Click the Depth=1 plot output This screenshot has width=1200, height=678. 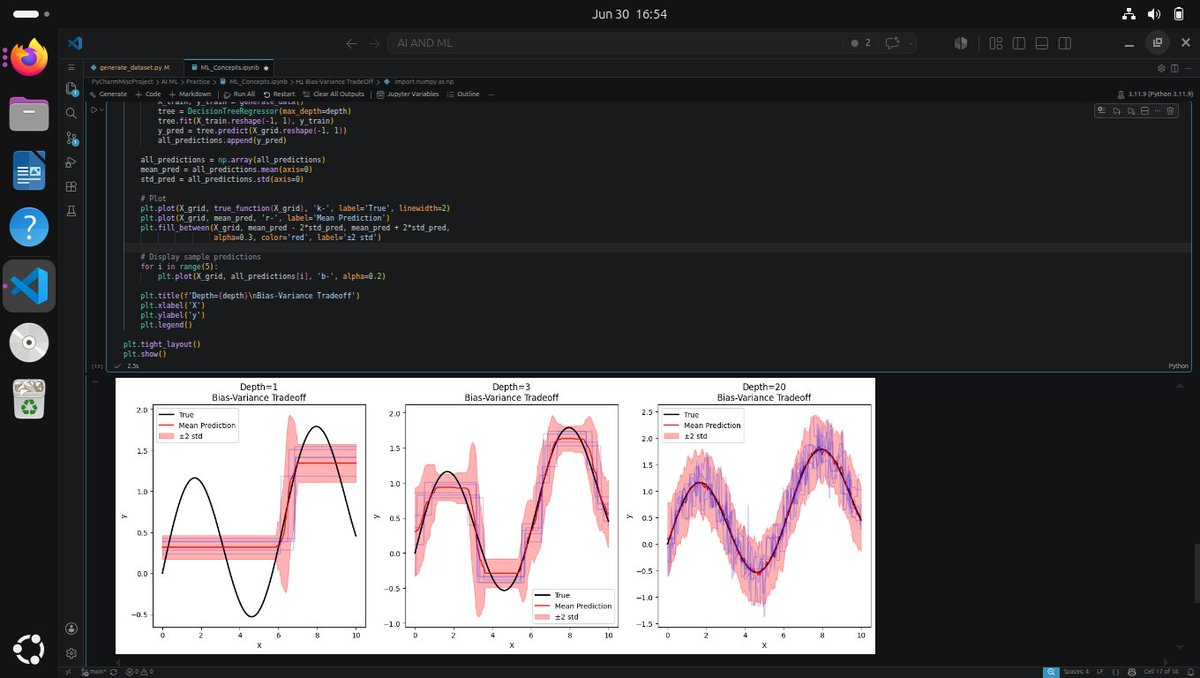[x=260, y=517]
